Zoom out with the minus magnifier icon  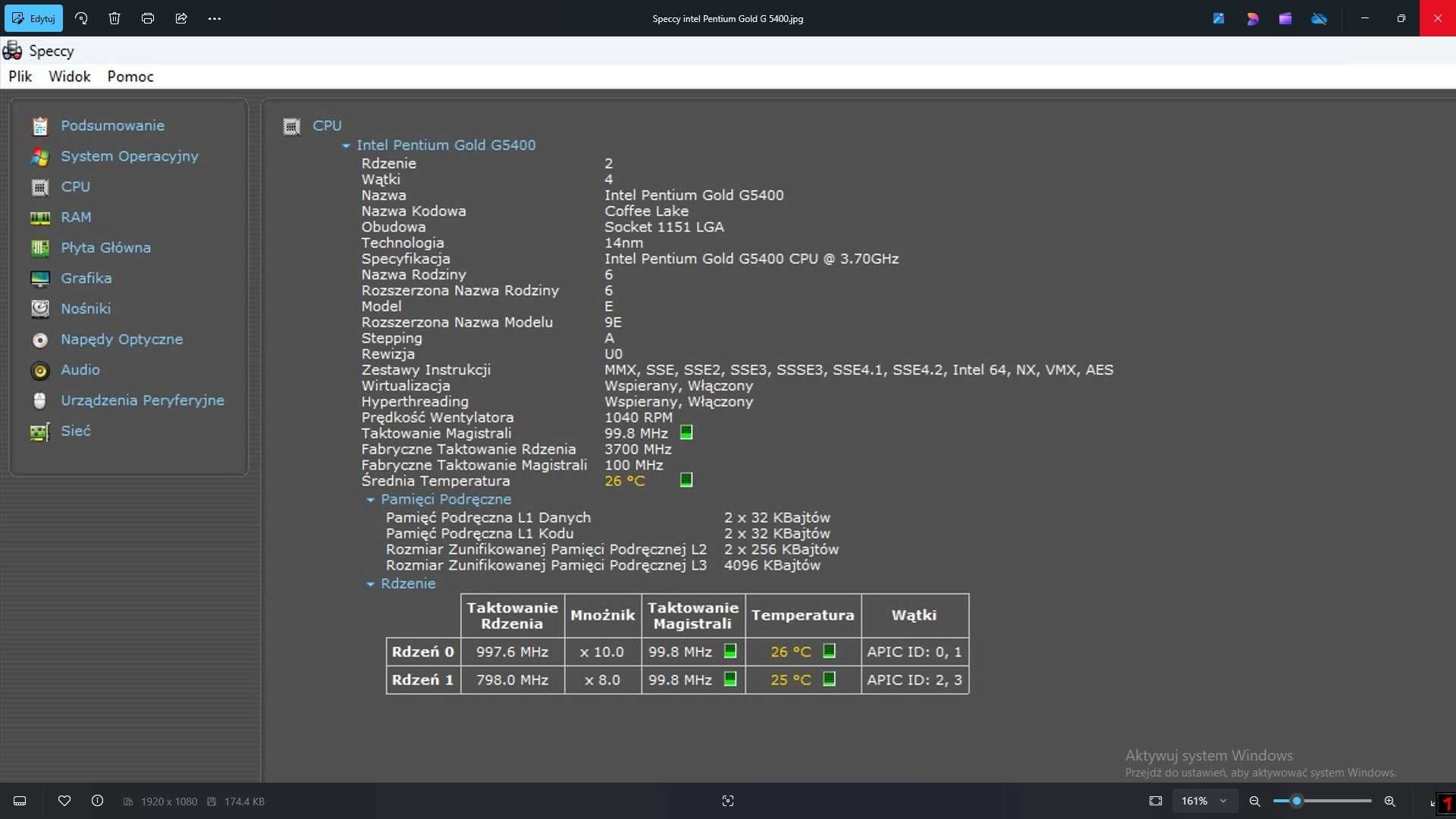(1255, 801)
